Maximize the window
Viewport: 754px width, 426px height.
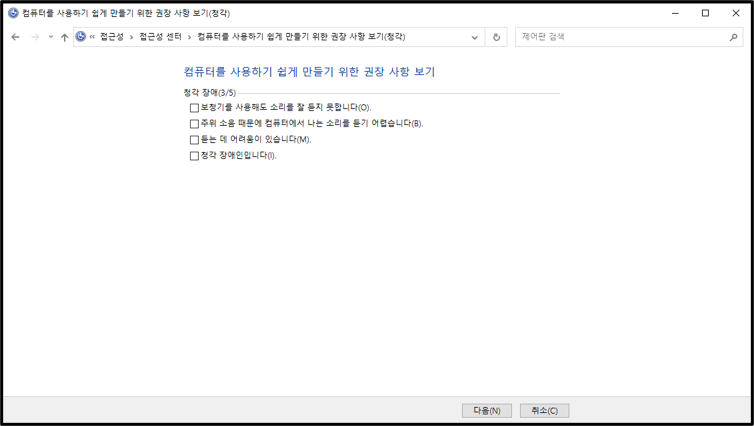click(x=705, y=13)
